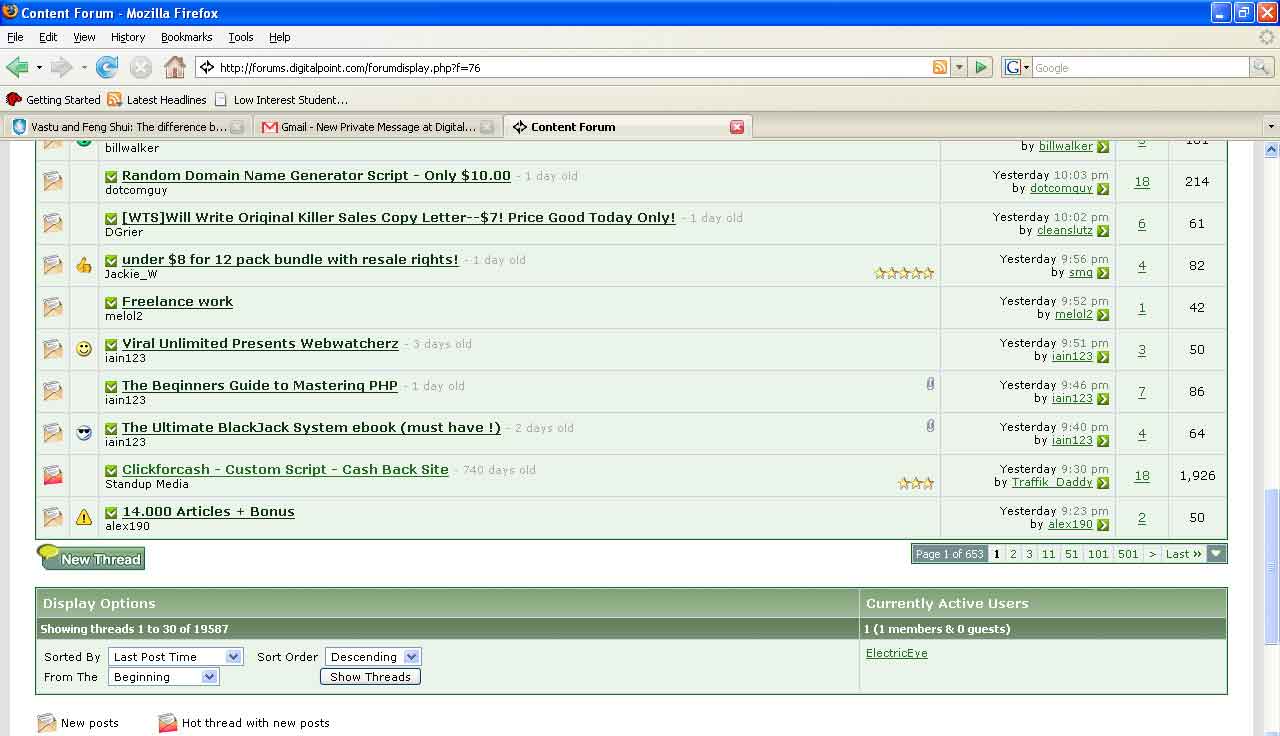
Task: Click the green Go arrow button
Action: click(981, 67)
